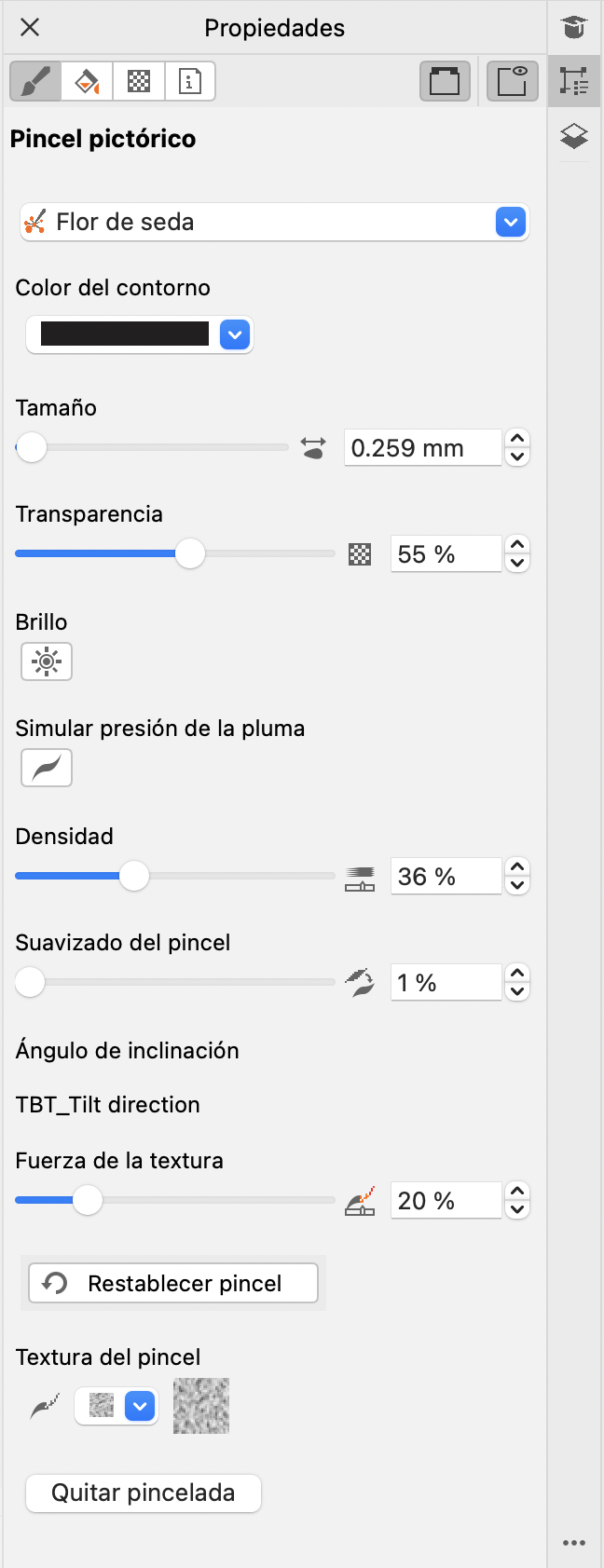Toggle Simular presión de la pluma
Screen dimensions: 604x1568
pos(47,768)
